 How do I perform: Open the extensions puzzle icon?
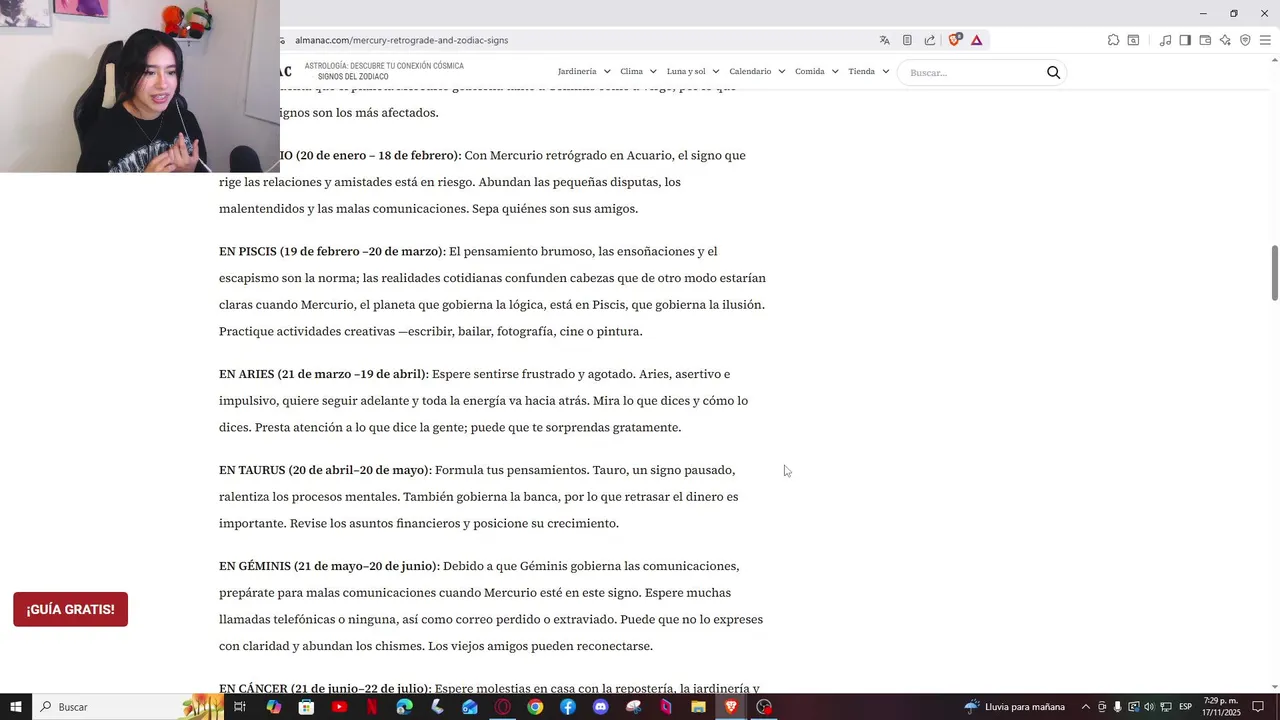pos(1113,40)
